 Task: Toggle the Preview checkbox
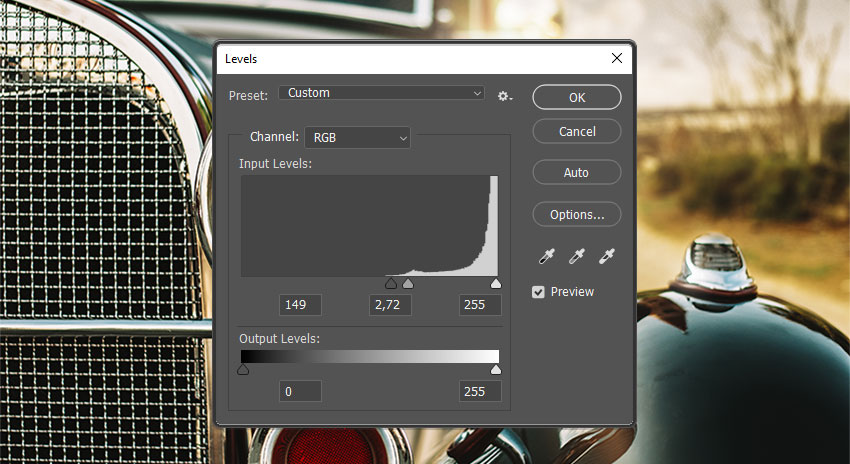pos(538,292)
